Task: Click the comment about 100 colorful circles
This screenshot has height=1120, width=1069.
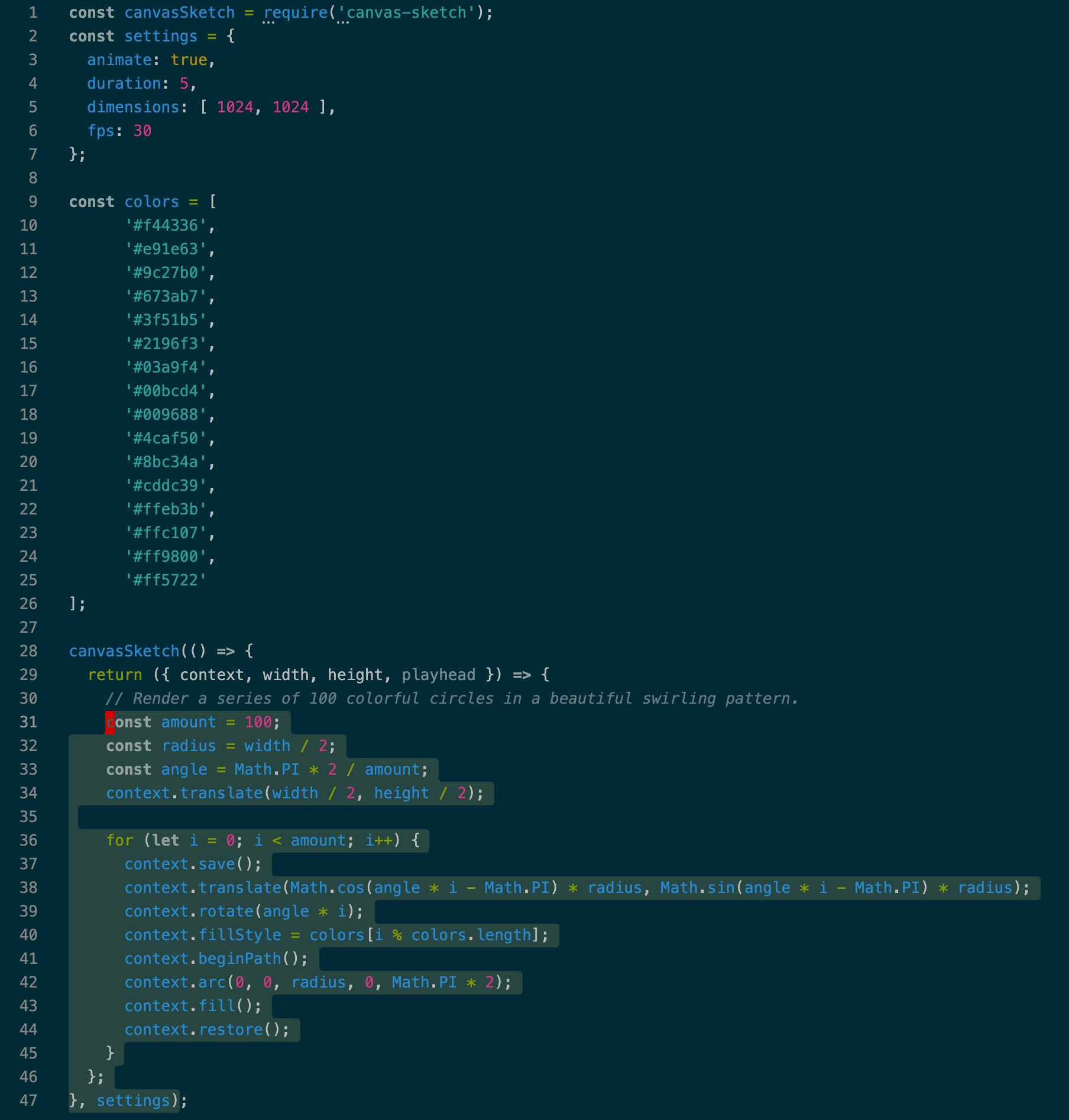Action: coord(452,698)
